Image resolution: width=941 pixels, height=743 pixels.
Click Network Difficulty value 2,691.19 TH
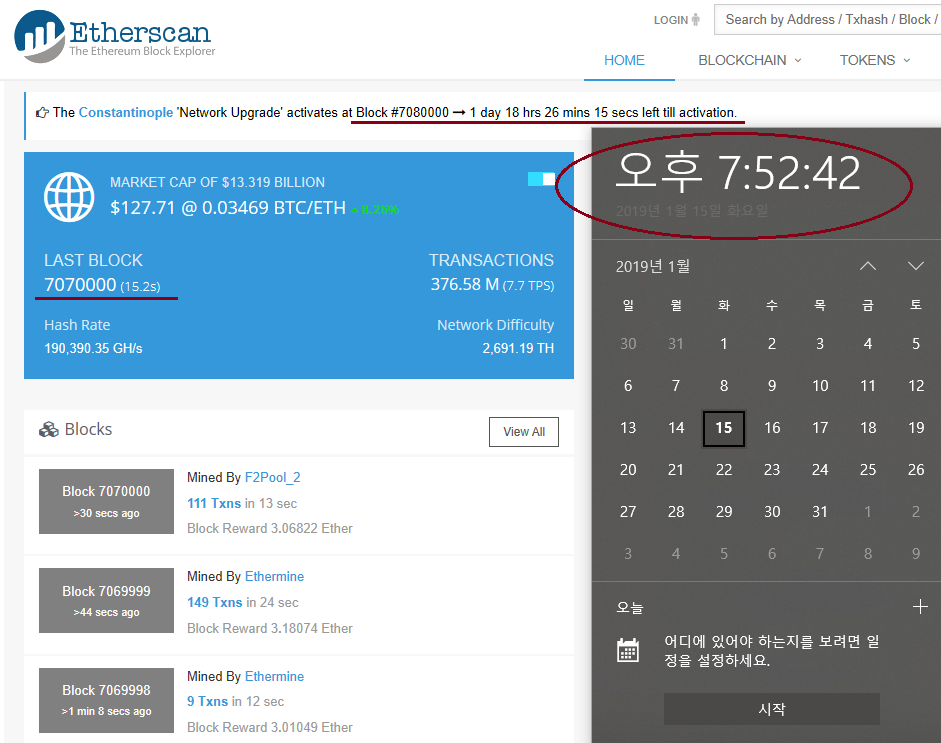coord(518,348)
